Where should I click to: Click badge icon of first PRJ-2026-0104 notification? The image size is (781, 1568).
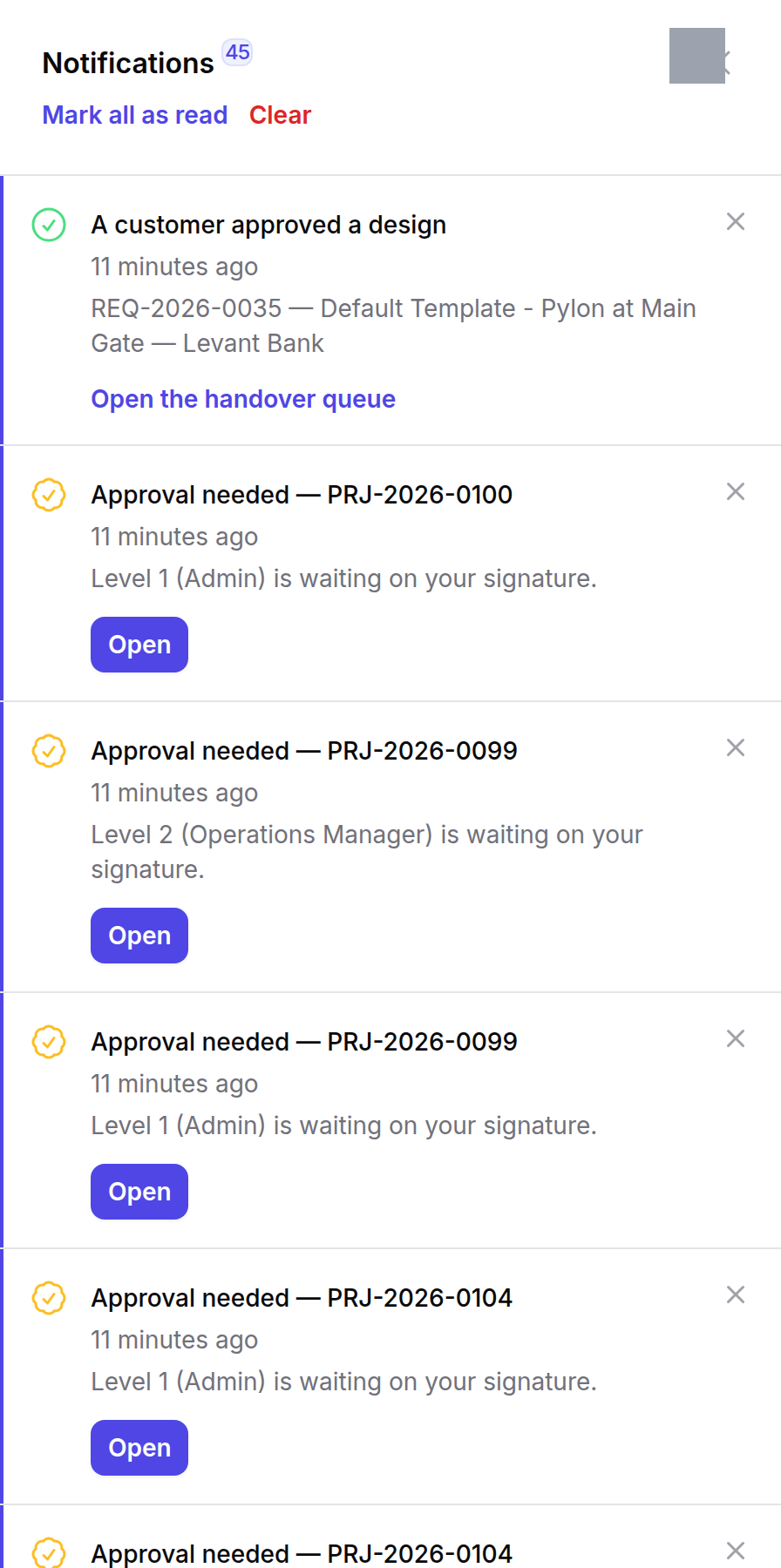tap(49, 1298)
